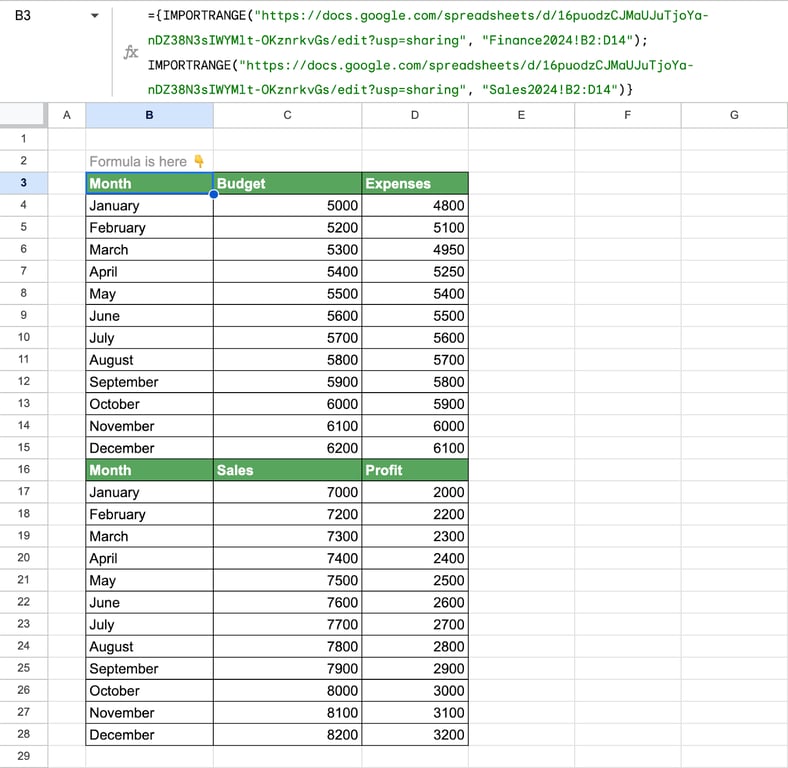Click the blue fill handle on cell B3
This screenshot has width=788, height=768.
point(214,194)
